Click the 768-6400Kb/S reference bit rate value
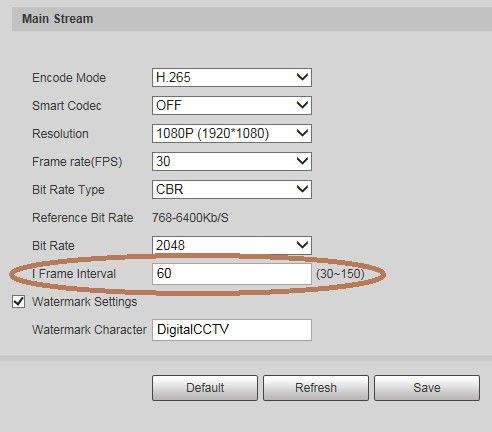Viewport: 492px width, 432px height. click(x=190, y=218)
